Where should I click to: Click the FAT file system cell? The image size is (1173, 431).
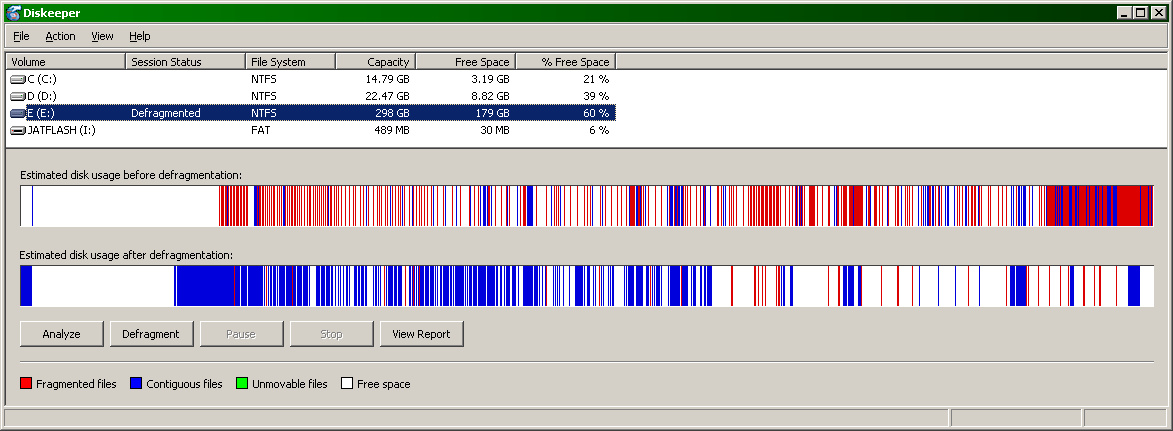[x=260, y=130]
